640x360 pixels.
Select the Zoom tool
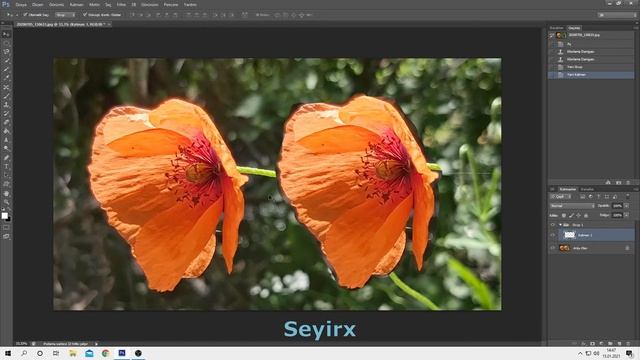tap(6, 202)
